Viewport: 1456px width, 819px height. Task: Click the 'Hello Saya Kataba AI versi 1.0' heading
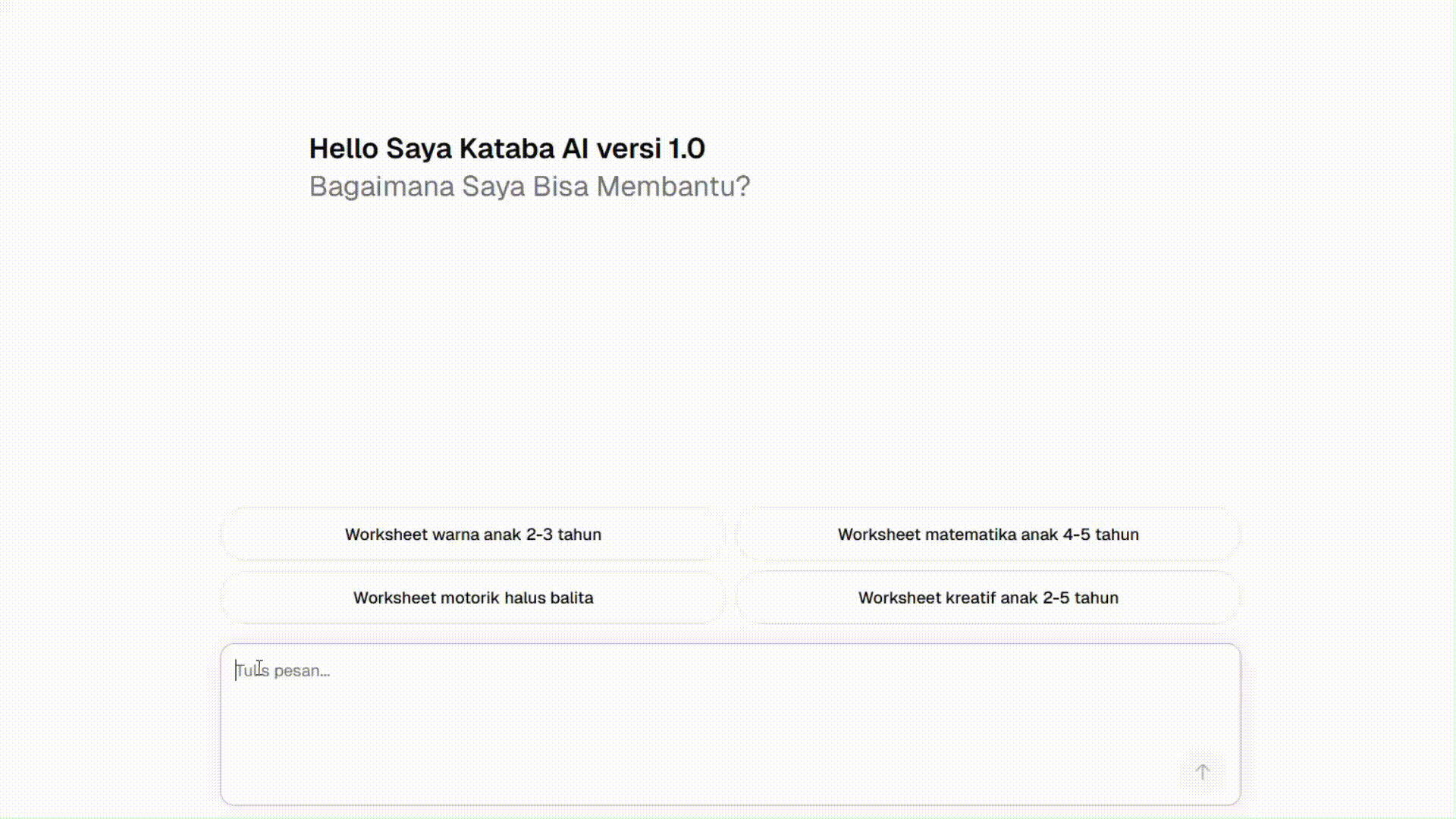pos(507,149)
